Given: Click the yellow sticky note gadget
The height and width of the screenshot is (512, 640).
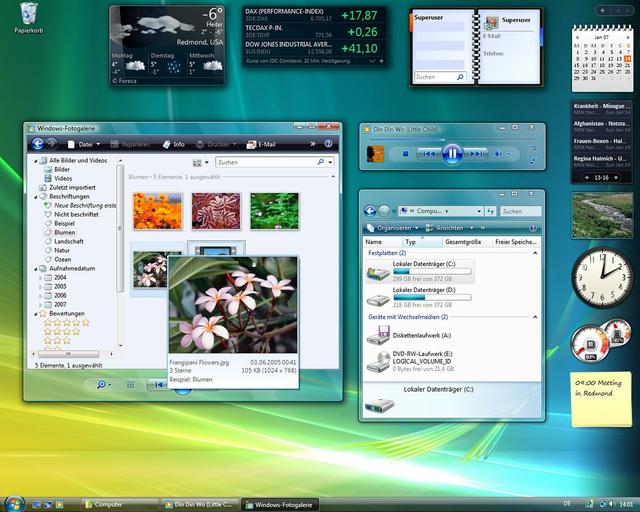Looking at the screenshot, I should click(601, 399).
